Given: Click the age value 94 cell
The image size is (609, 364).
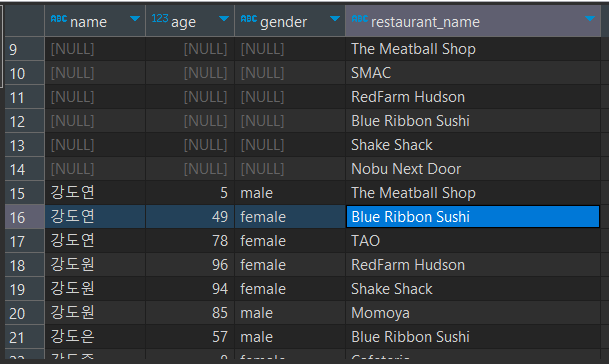Looking at the screenshot, I should pos(190,289).
